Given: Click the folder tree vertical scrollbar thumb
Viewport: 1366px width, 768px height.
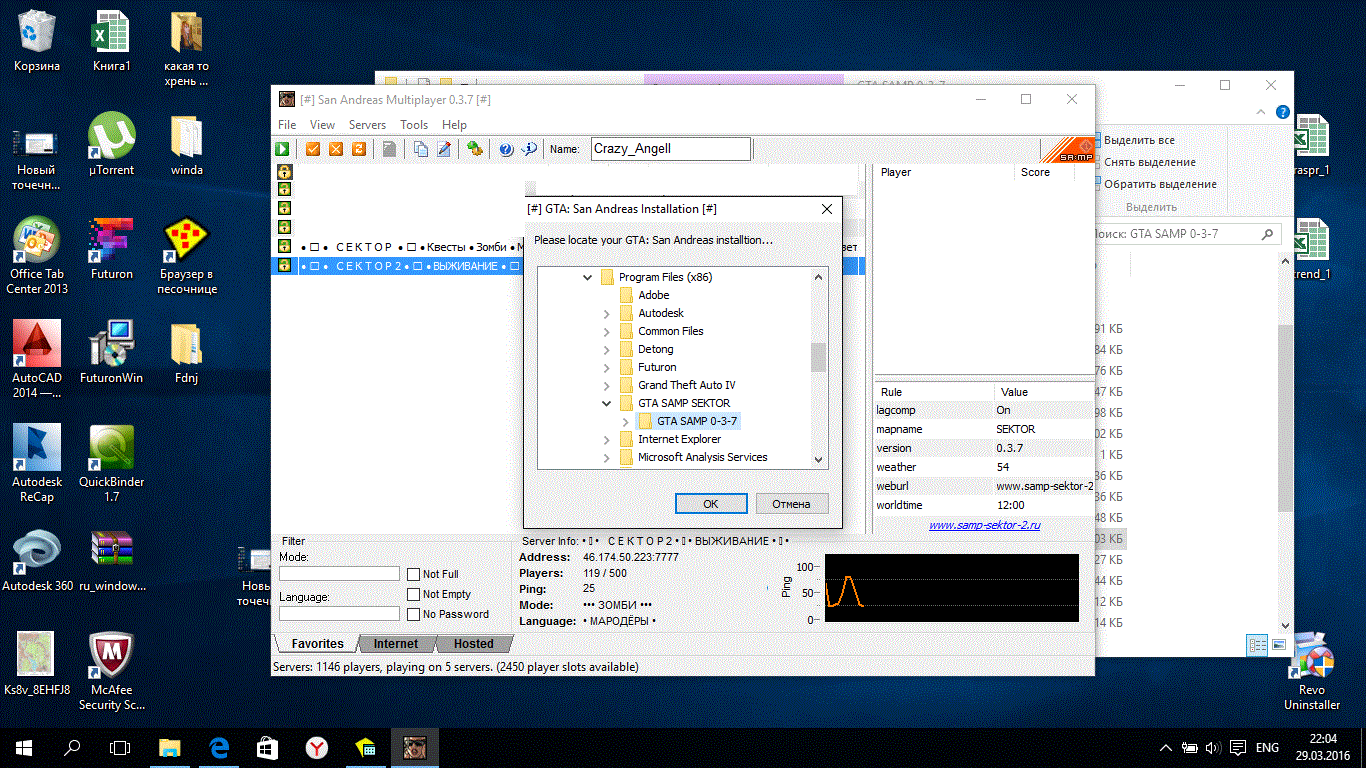Looking at the screenshot, I should 819,356.
